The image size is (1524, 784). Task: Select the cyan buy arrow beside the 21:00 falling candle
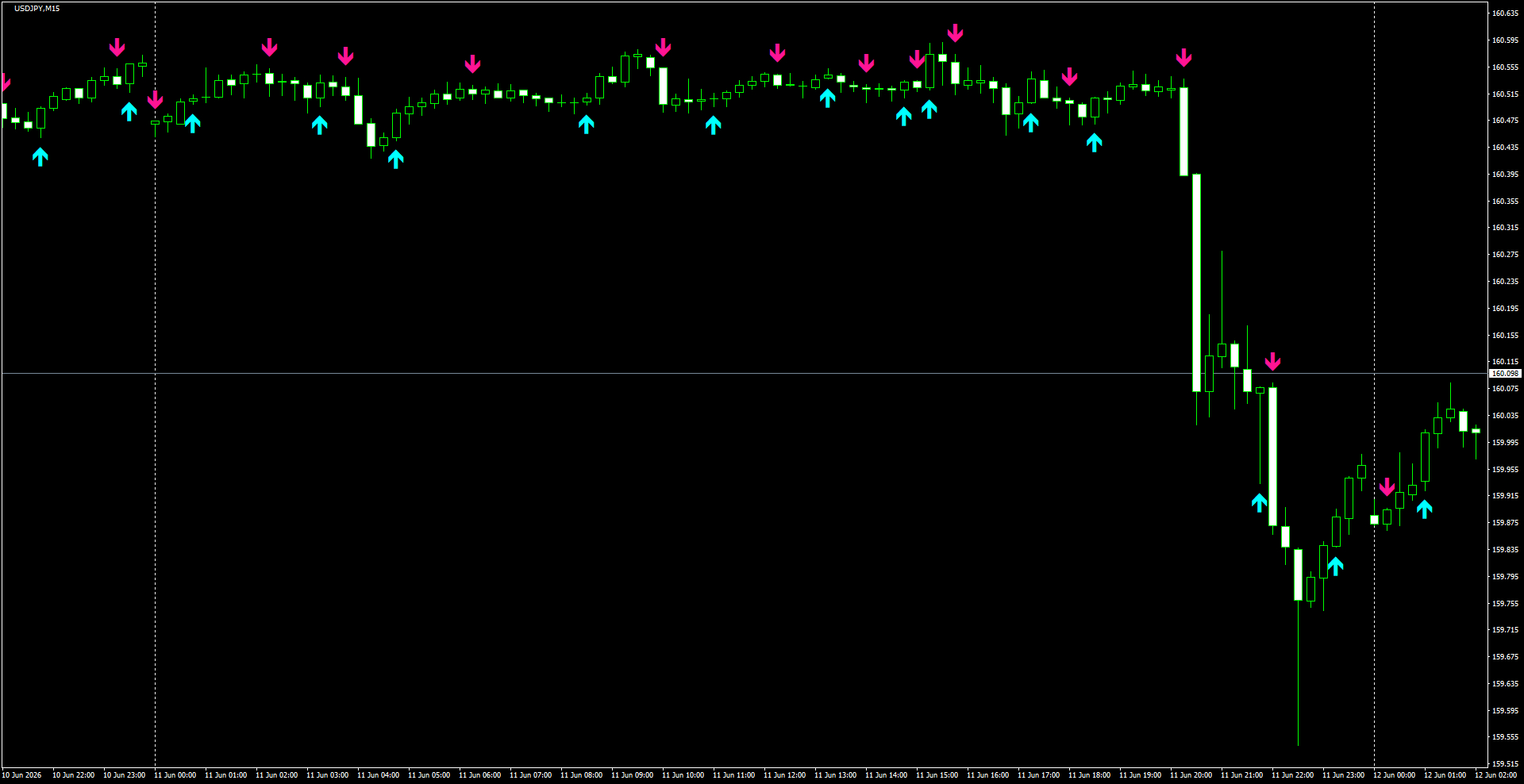pos(1260,502)
